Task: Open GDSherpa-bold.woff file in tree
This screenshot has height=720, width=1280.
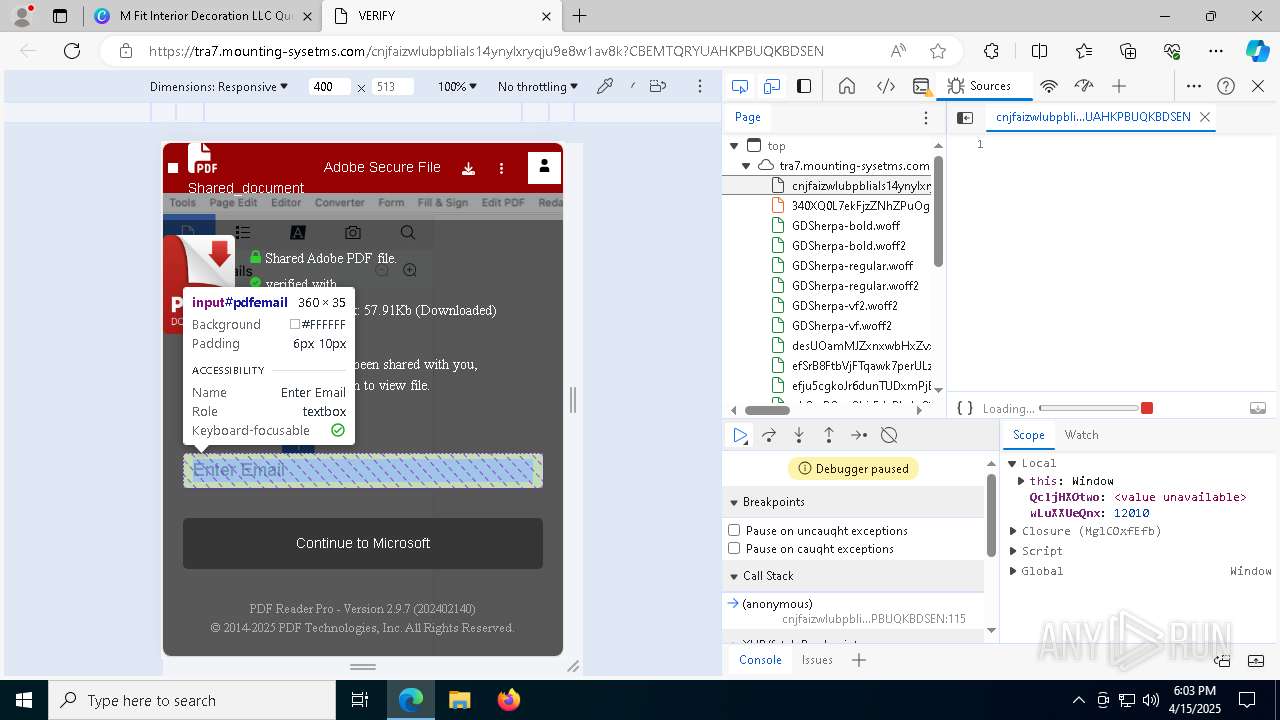Action: coord(846,226)
